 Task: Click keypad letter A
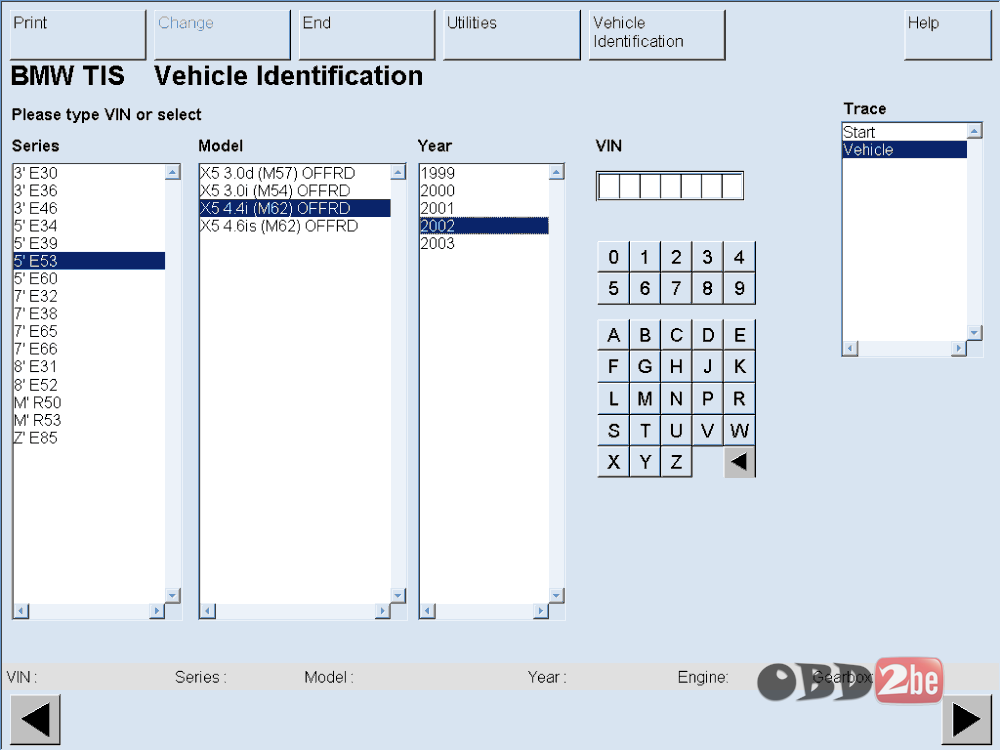click(x=614, y=335)
